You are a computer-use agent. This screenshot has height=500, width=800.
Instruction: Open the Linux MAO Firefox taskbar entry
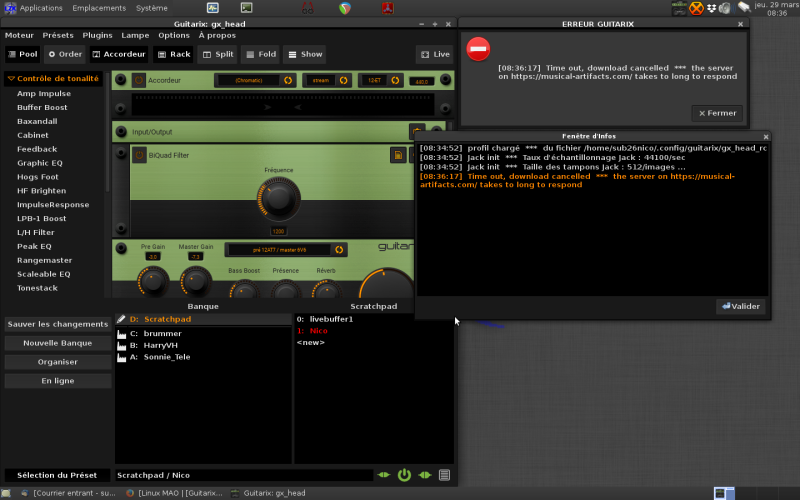tap(174, 493)
